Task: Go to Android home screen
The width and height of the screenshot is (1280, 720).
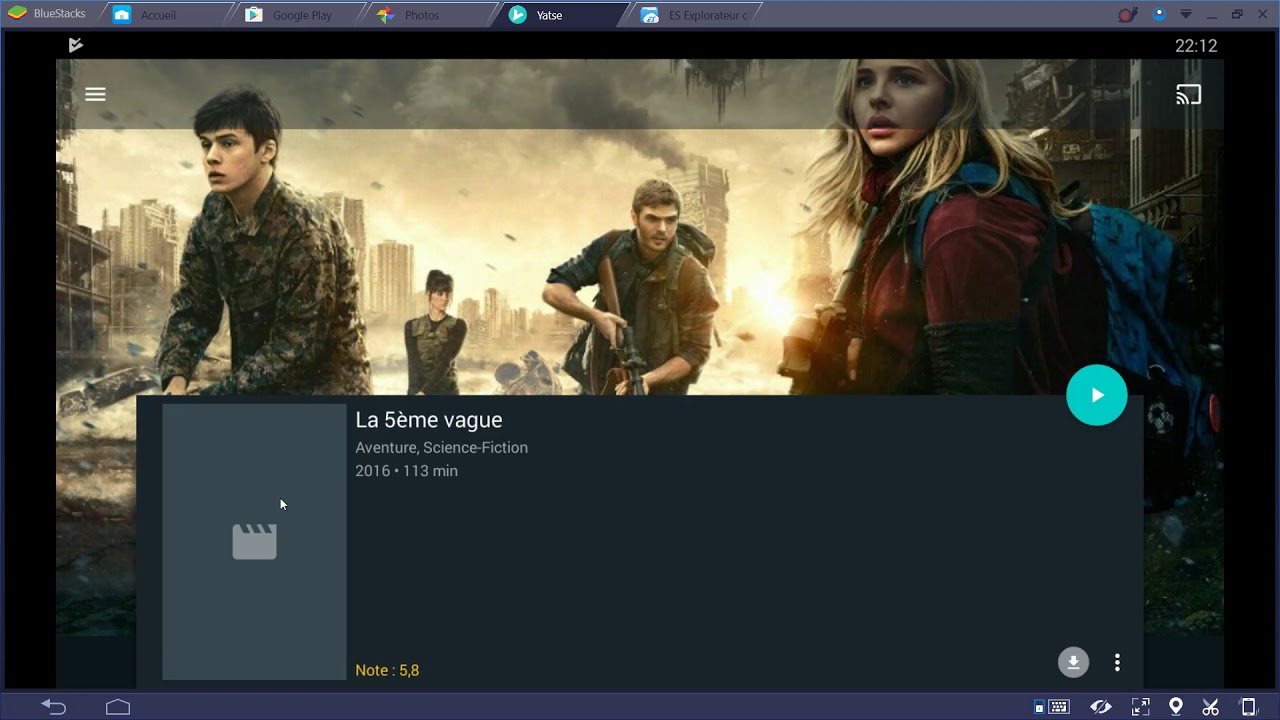Action: pyautogui.click(x=118, y=707)
